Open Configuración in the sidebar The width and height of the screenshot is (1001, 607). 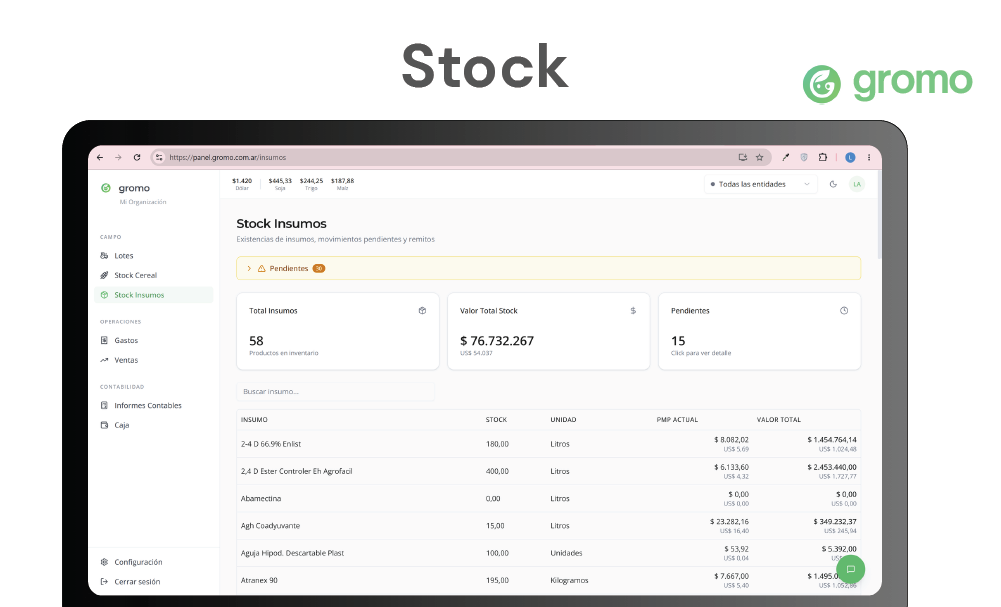tap(154, 562)
